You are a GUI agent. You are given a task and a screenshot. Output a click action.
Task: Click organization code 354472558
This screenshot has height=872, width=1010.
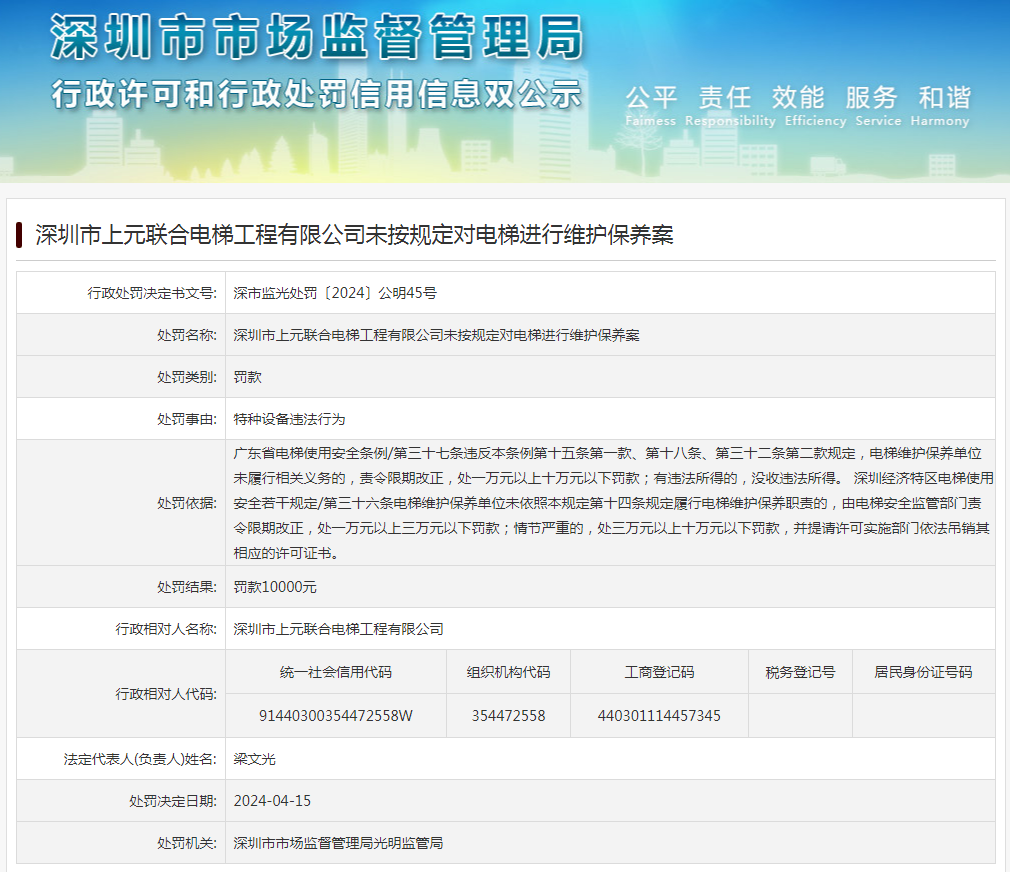tap(508, 716)
